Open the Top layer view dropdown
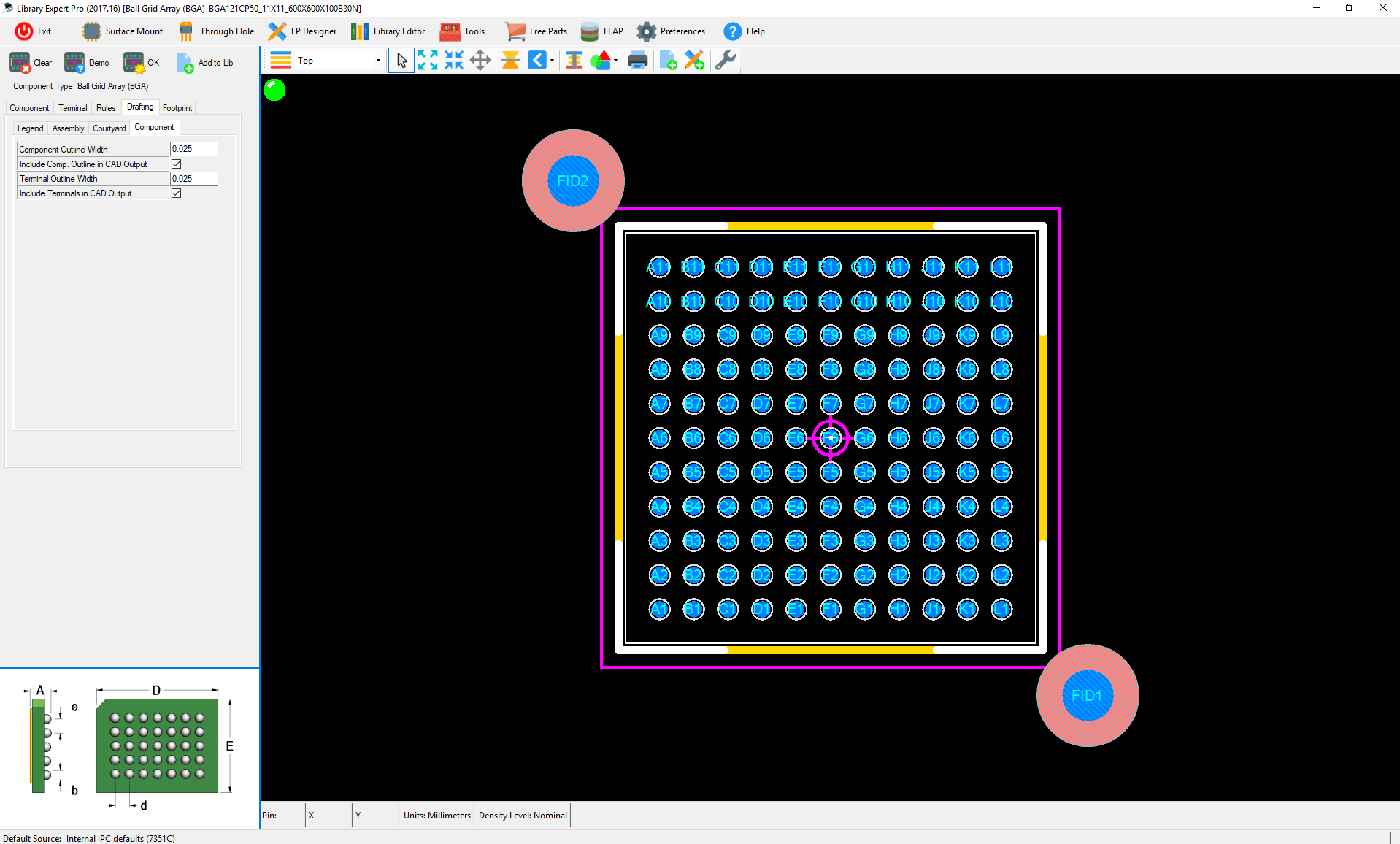Screen dimensions: 1400x844 pos(377,60)
